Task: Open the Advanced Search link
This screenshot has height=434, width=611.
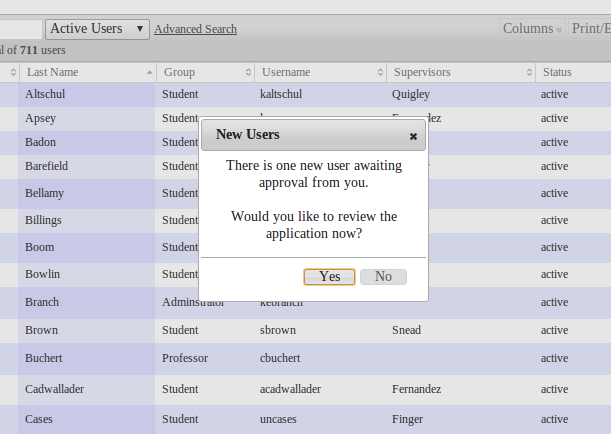Action: 195,29
